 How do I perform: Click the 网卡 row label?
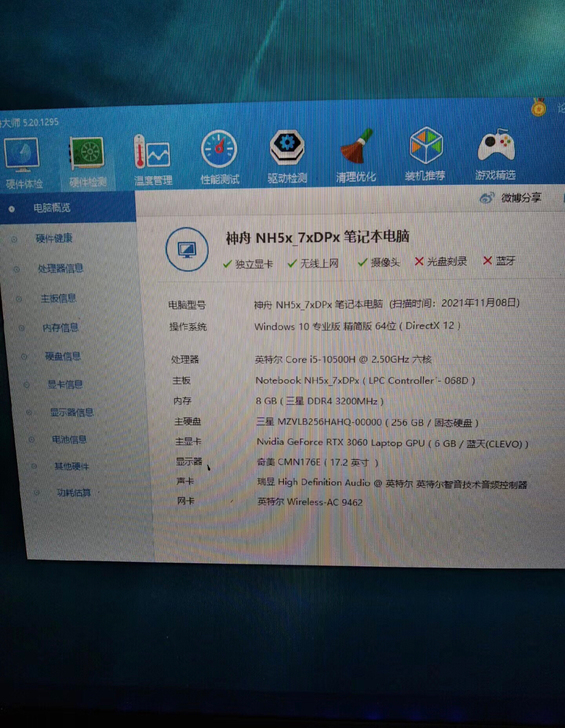pos(186,501)
